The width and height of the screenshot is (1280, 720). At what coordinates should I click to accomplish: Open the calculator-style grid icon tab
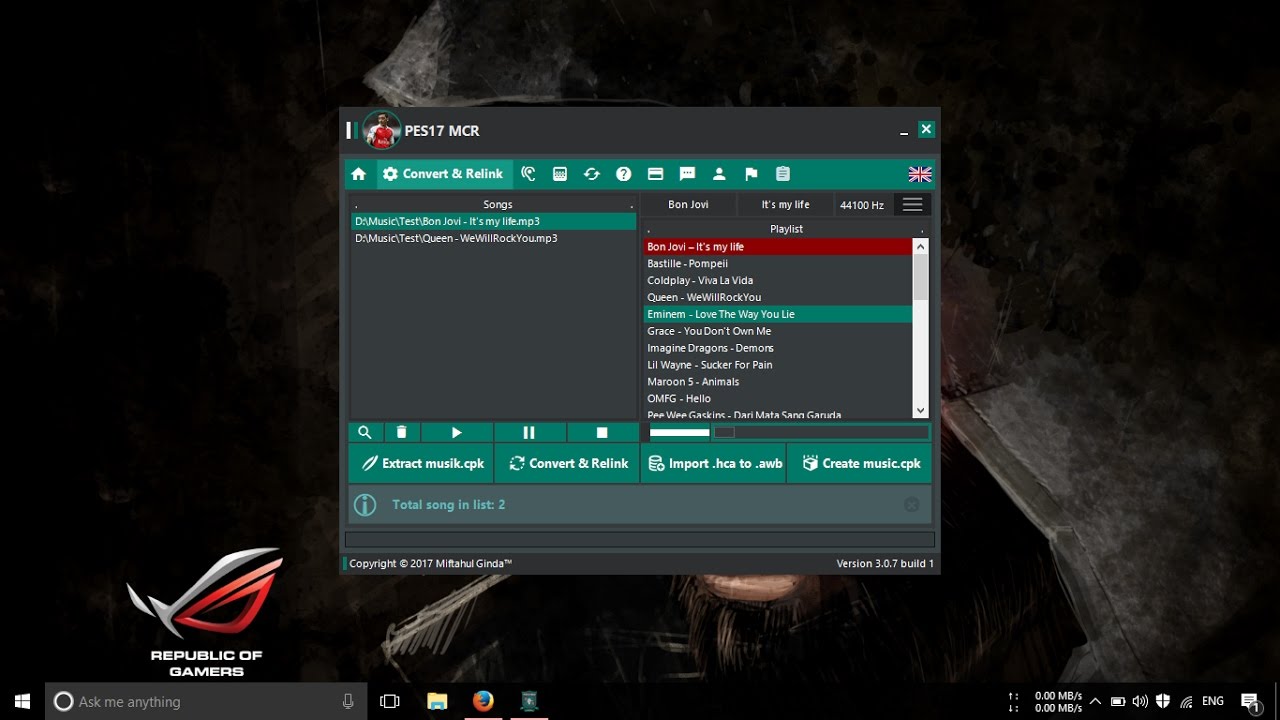[560, 174]
